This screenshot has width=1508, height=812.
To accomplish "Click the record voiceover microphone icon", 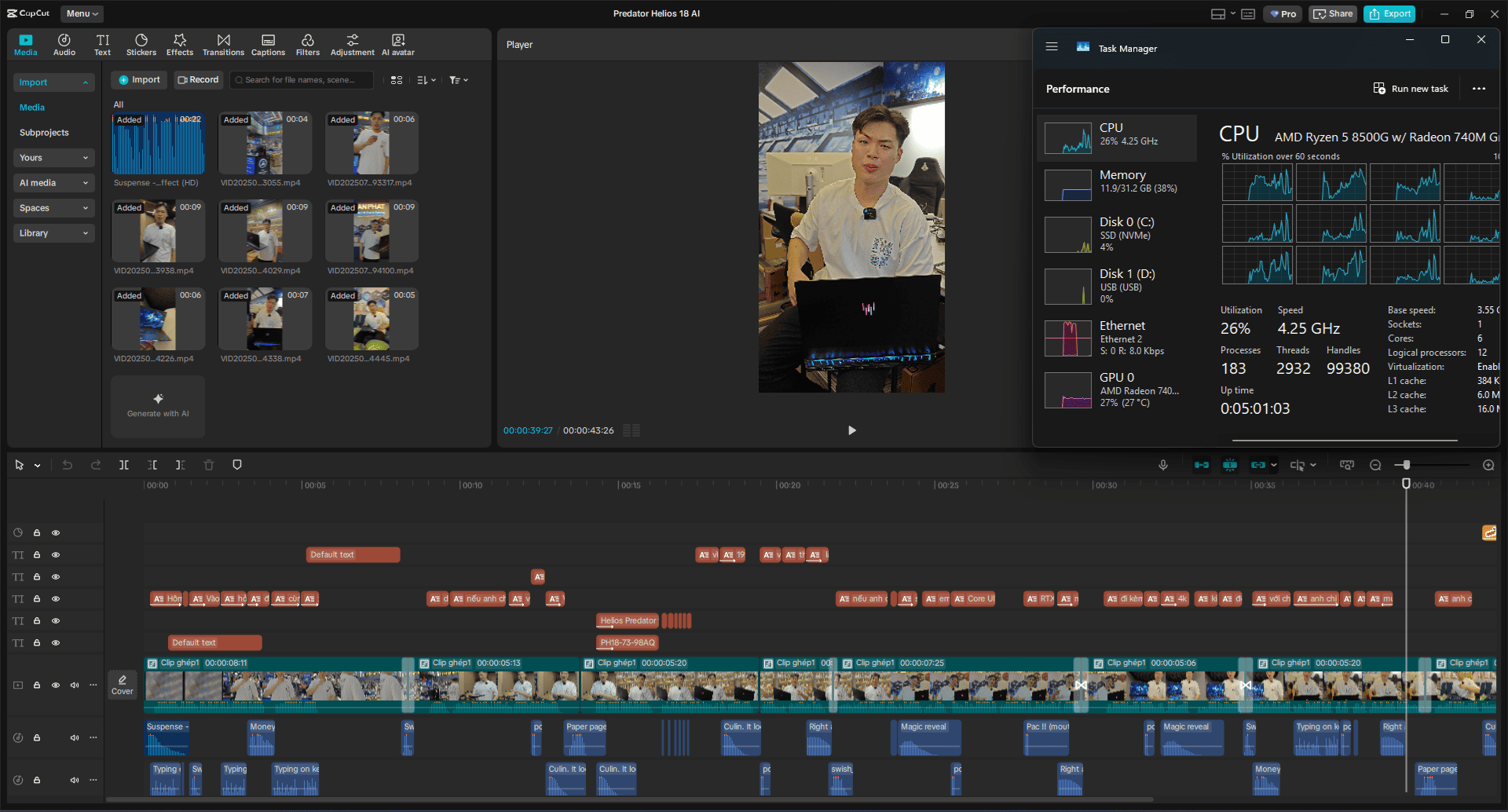I will pos(1163,465).
